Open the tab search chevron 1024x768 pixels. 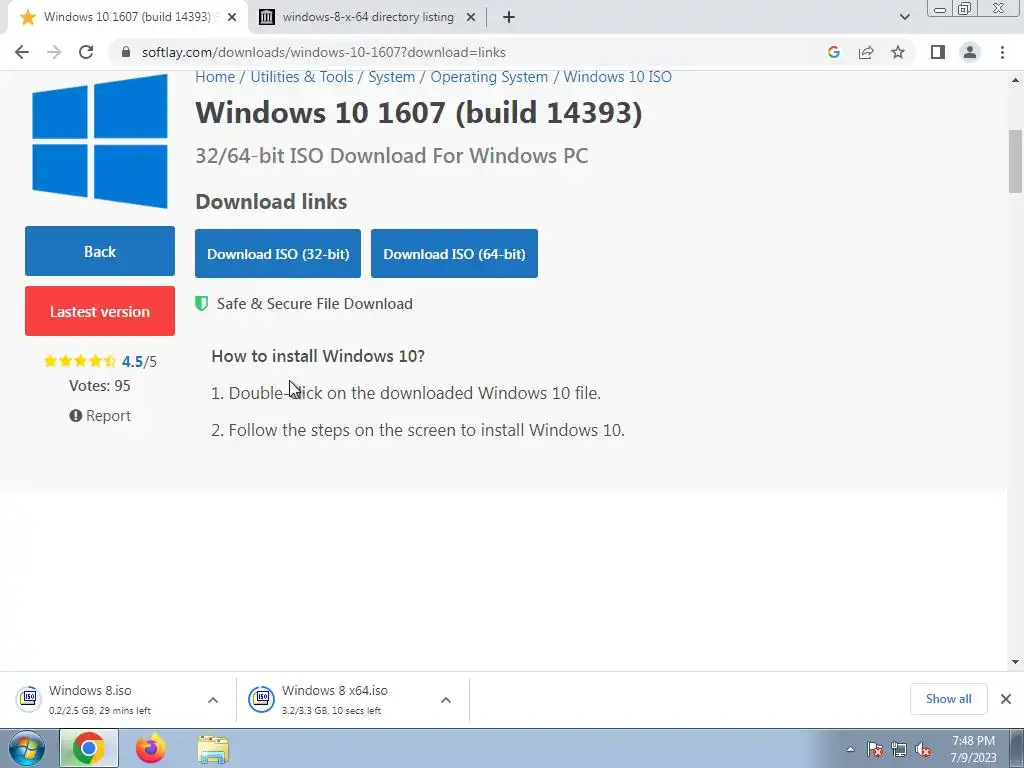point(904,17)
